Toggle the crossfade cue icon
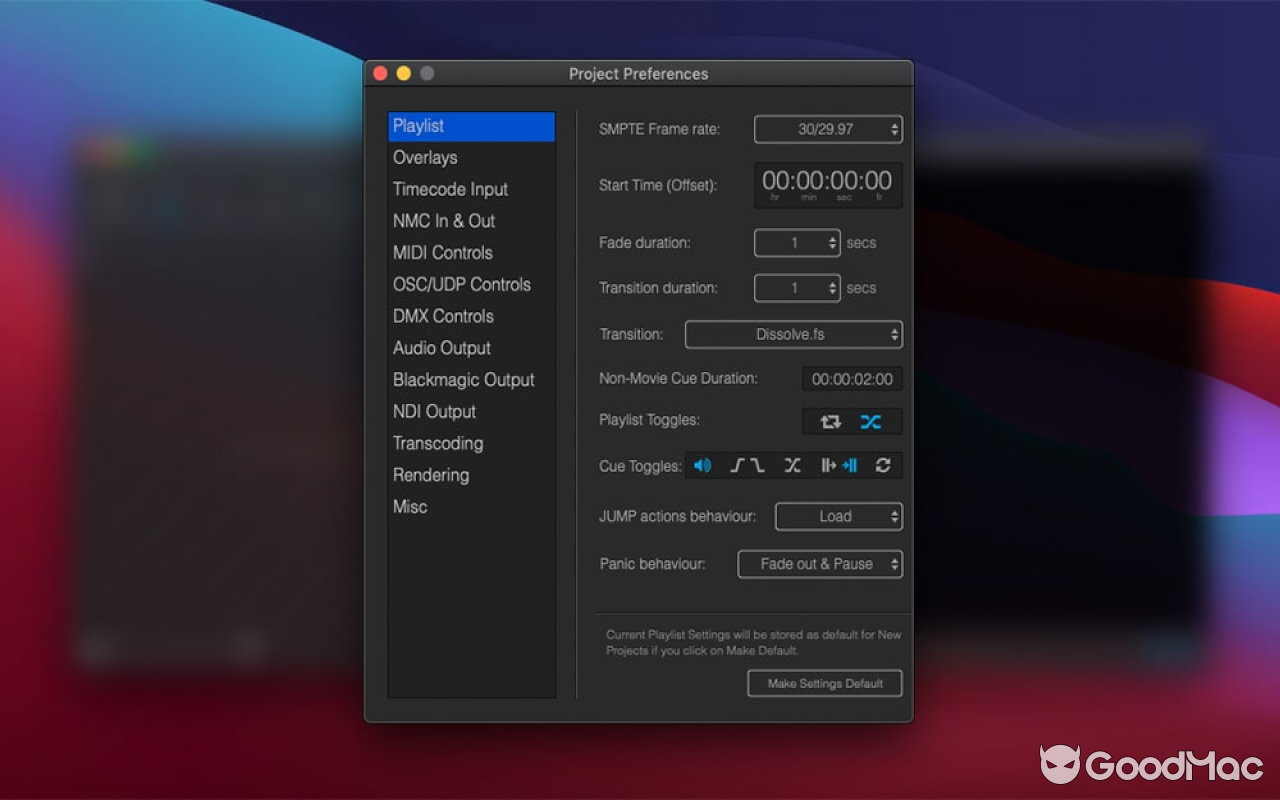The image size is (1280, 800). coord(791,465)
